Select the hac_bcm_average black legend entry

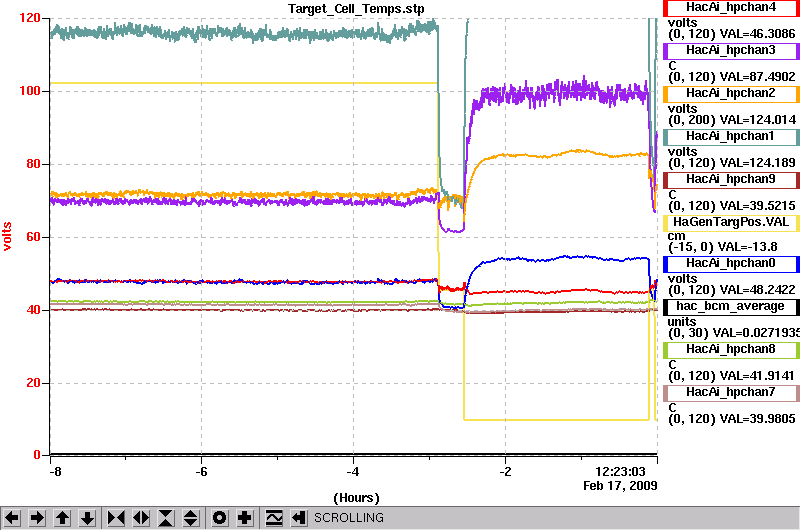731,307
